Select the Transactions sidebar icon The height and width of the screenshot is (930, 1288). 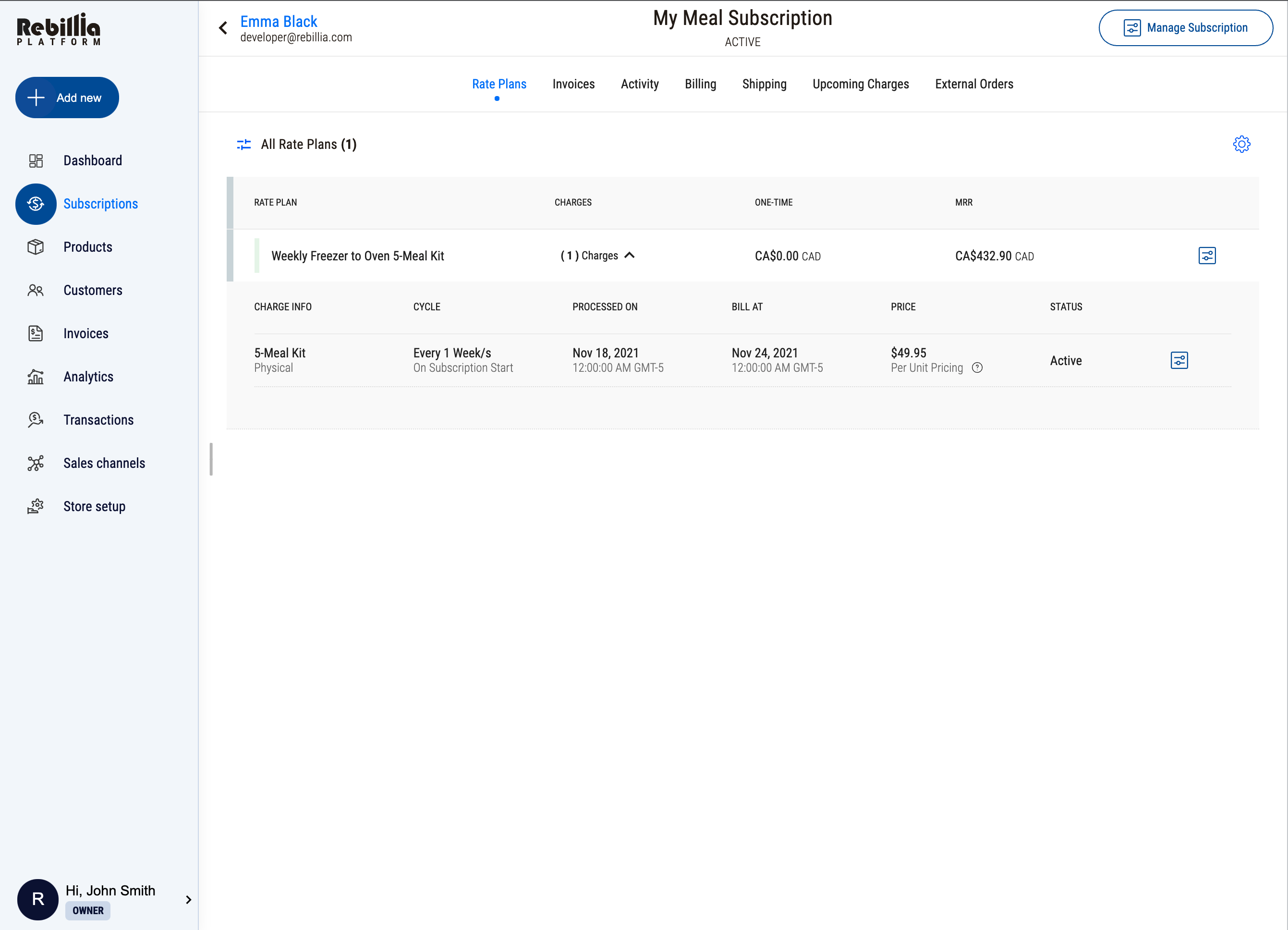tap(36, 420)
